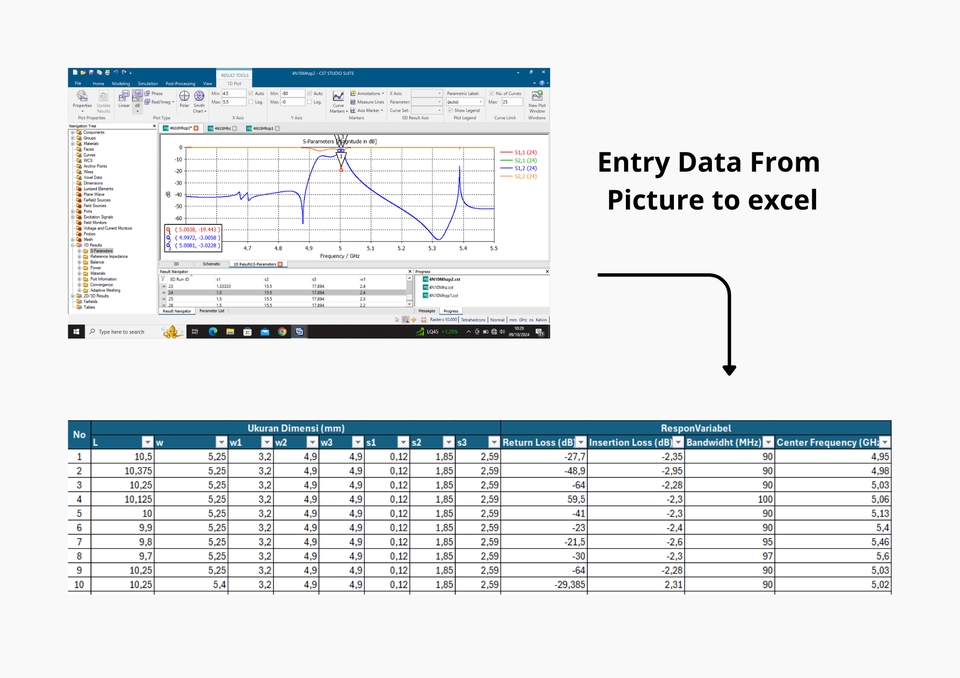
Task: Switch to the Post-Processing ribbon tab
Action: [179, 83]
